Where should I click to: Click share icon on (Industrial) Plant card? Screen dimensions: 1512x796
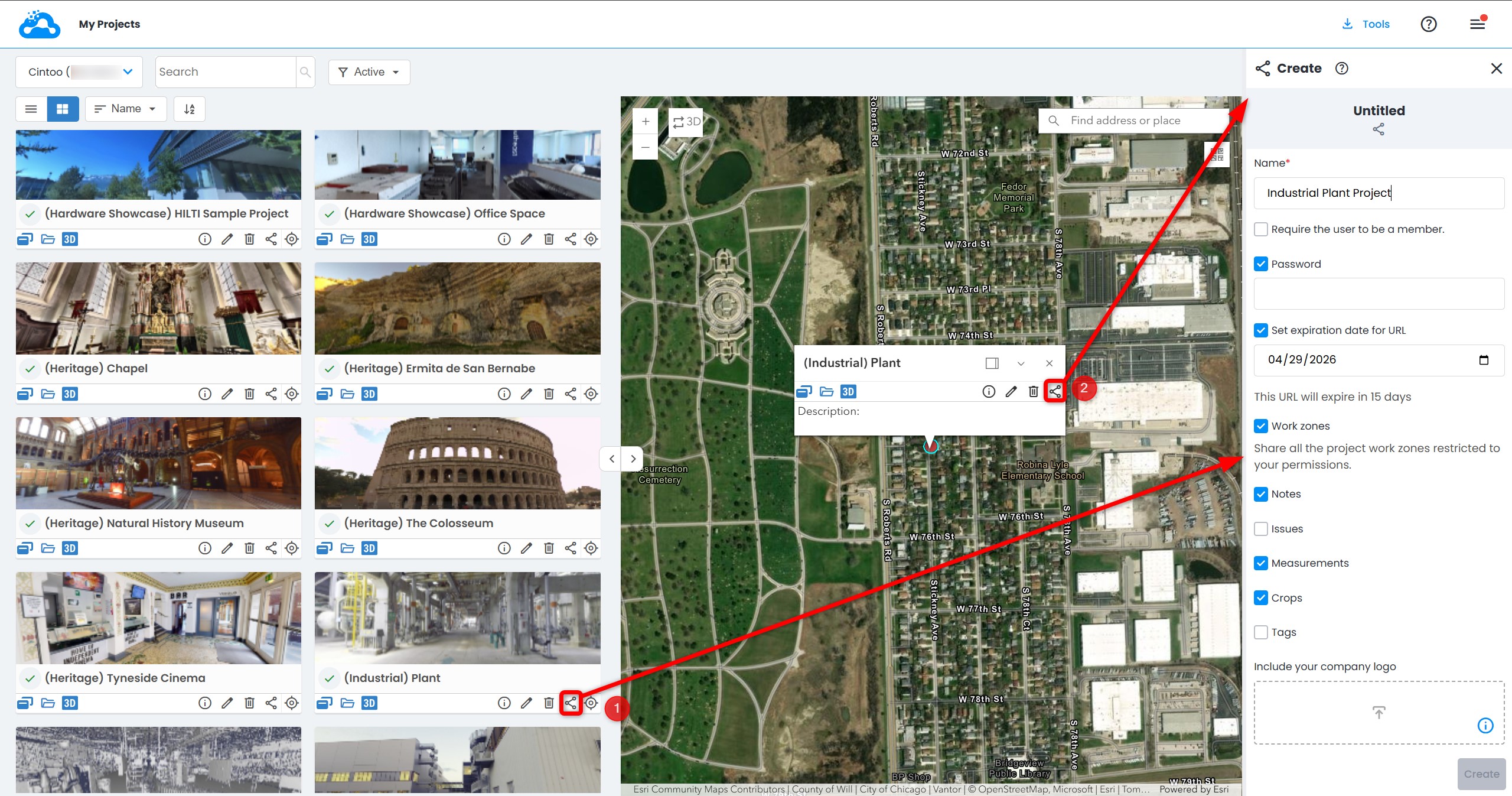pos(570,703)
